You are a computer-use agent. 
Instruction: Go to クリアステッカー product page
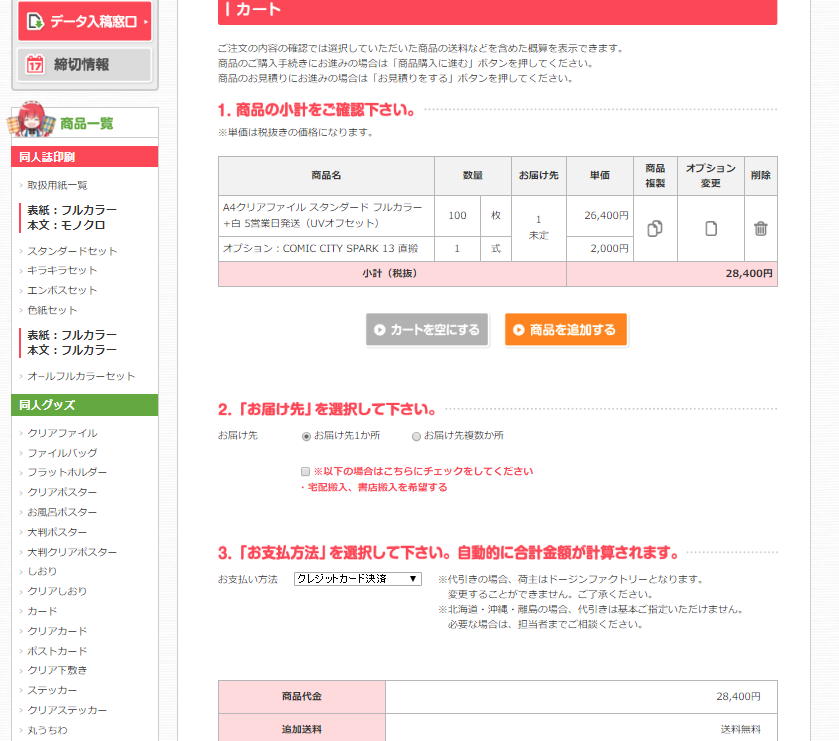tap(67, 710)
